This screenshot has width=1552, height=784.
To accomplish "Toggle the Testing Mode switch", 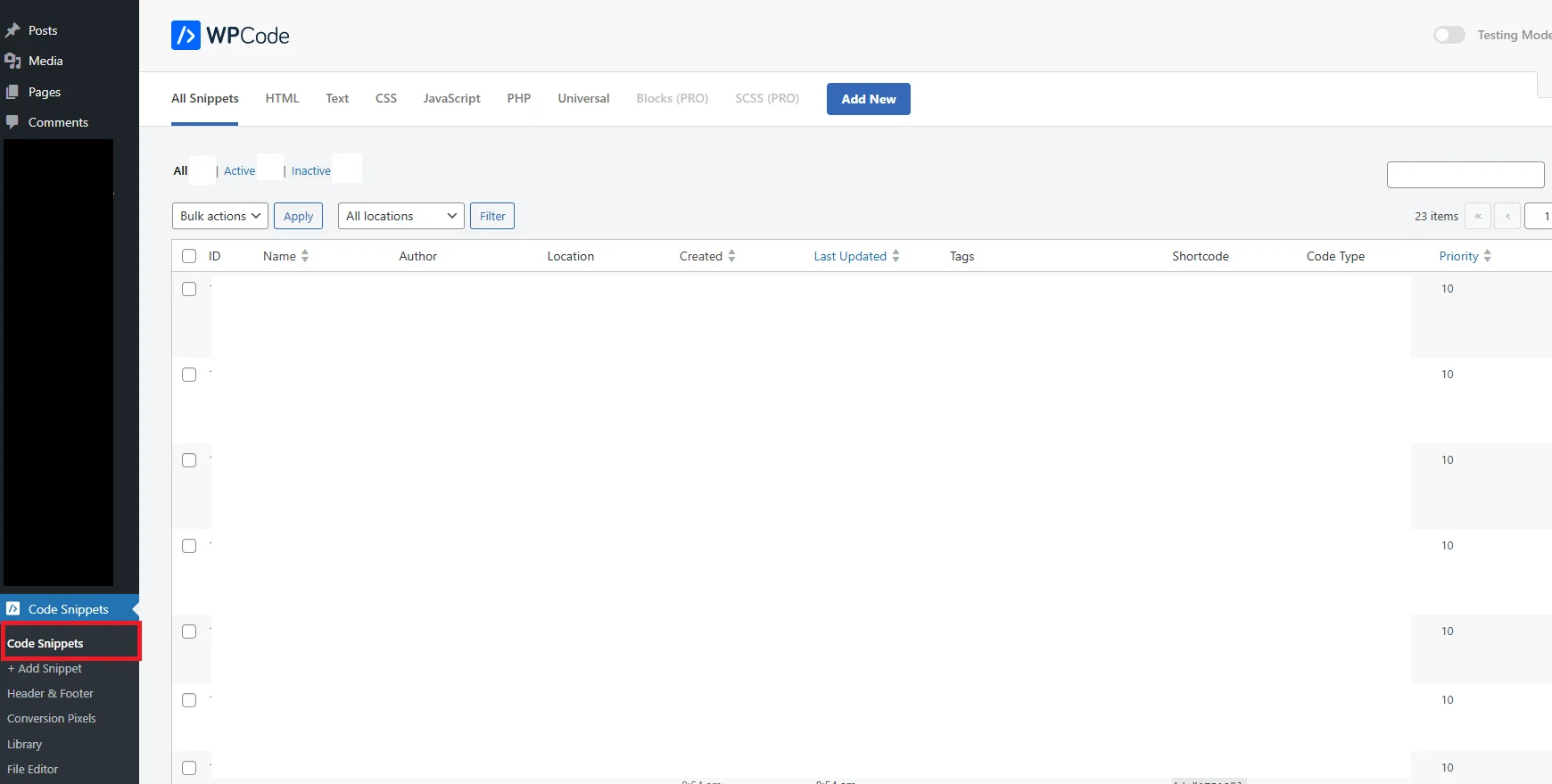I will 1449,35.
